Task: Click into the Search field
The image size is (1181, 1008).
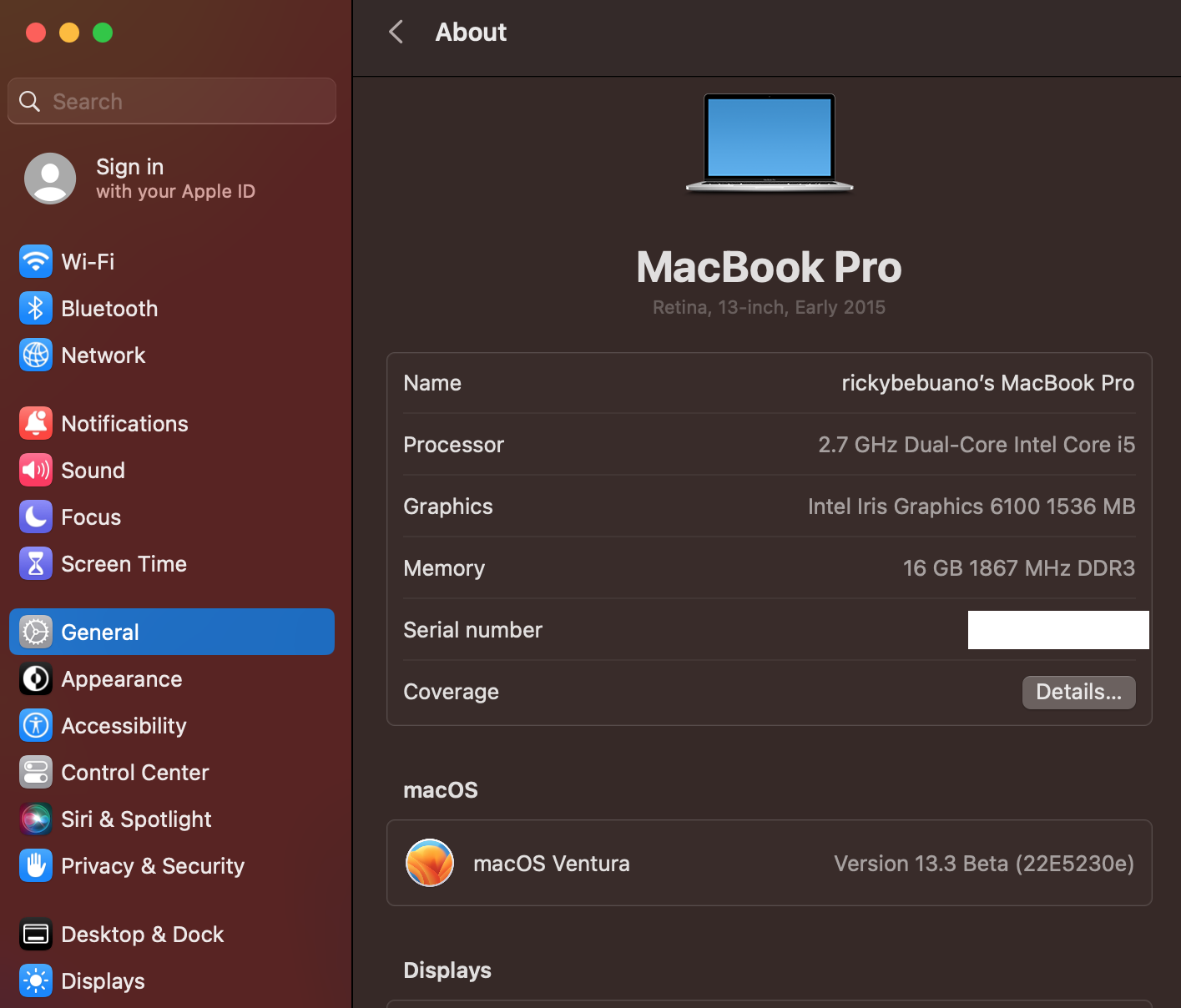Action: [172, 101]
